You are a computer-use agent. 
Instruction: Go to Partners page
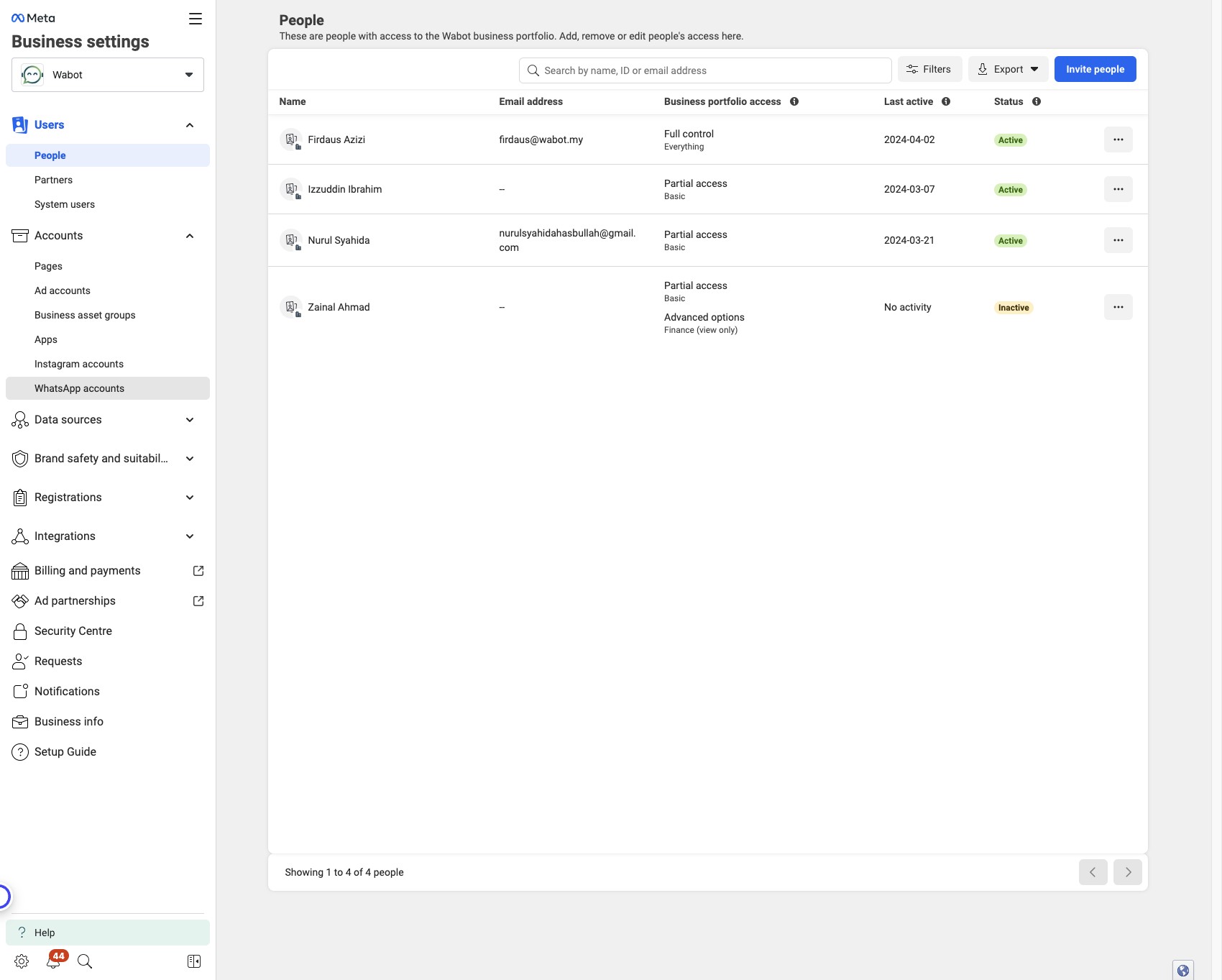coord(108,180)
